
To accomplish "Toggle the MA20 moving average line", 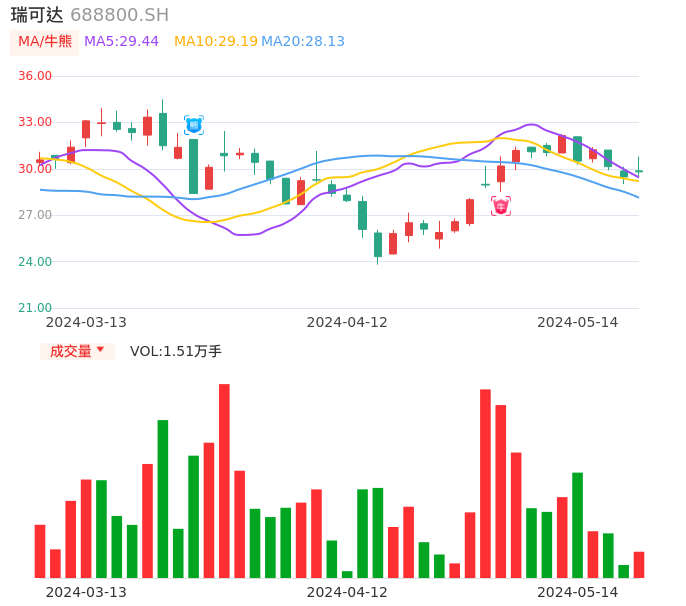I will pyautogui.click(x=303, y=41).
